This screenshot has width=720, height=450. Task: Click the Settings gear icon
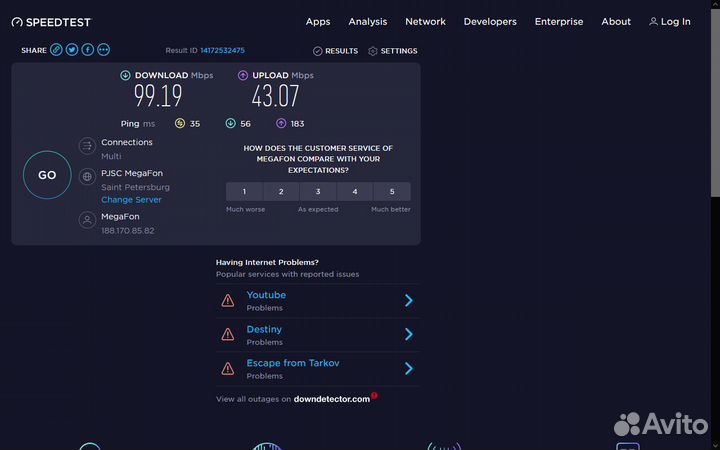tap(372, 51)
